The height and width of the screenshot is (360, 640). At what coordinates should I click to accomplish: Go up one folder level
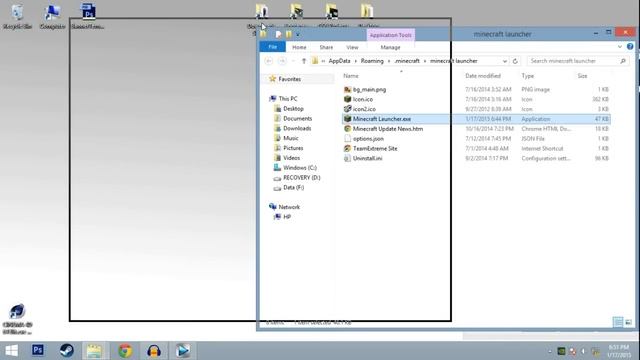[x=304, y=61]
